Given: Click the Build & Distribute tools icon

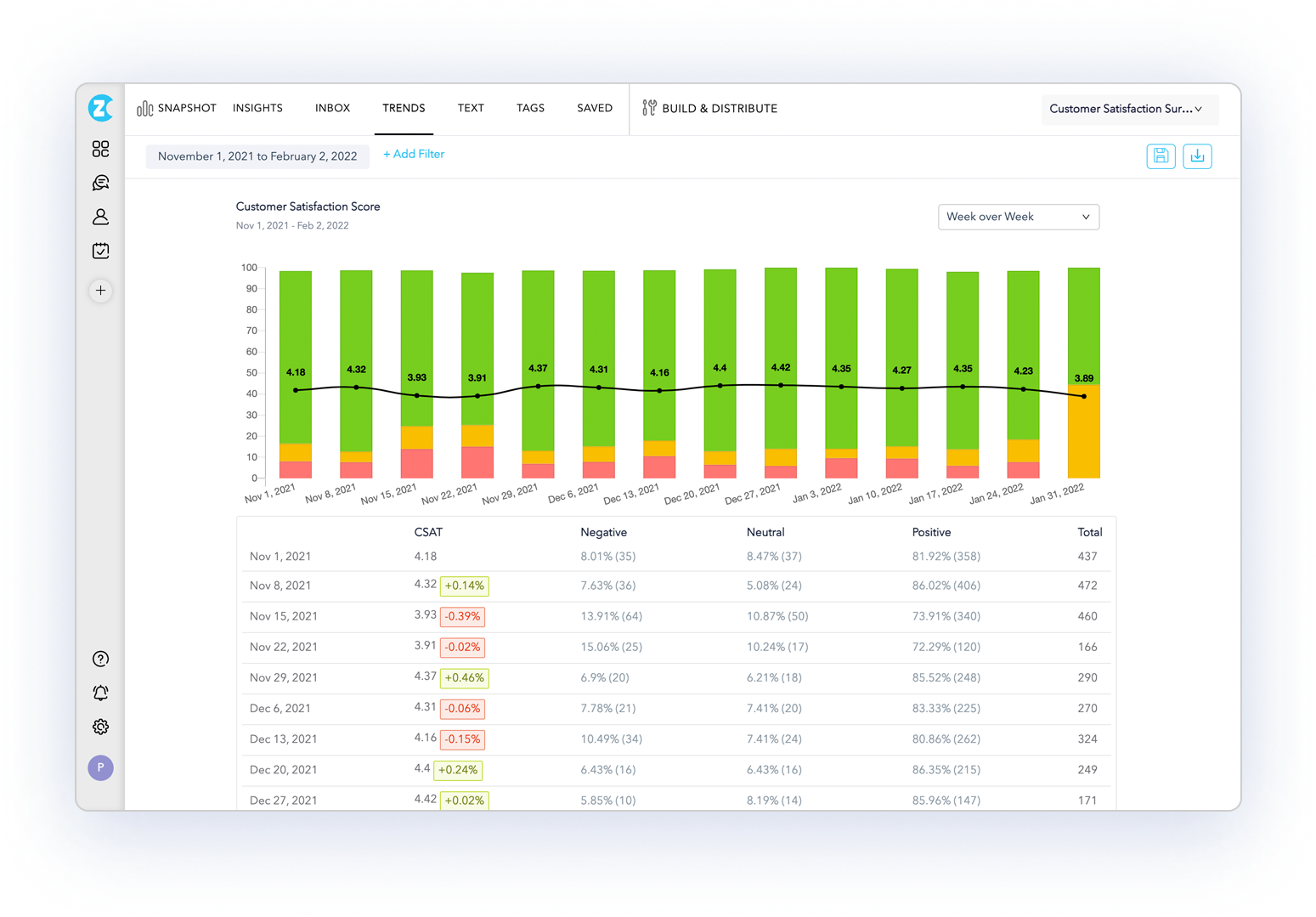Looking at the screenshot, I should 649,108.
